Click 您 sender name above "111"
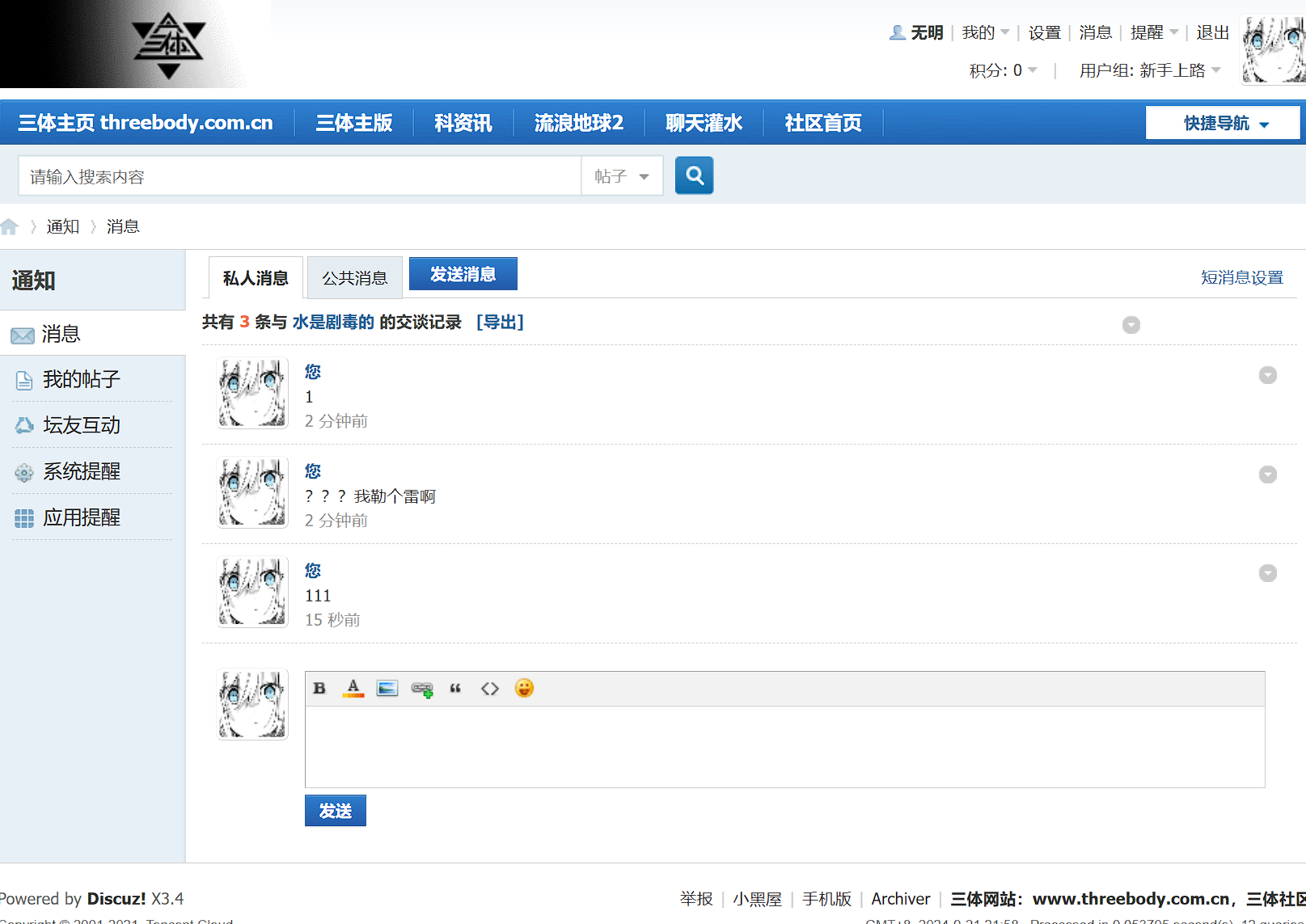 click(313, 571)
